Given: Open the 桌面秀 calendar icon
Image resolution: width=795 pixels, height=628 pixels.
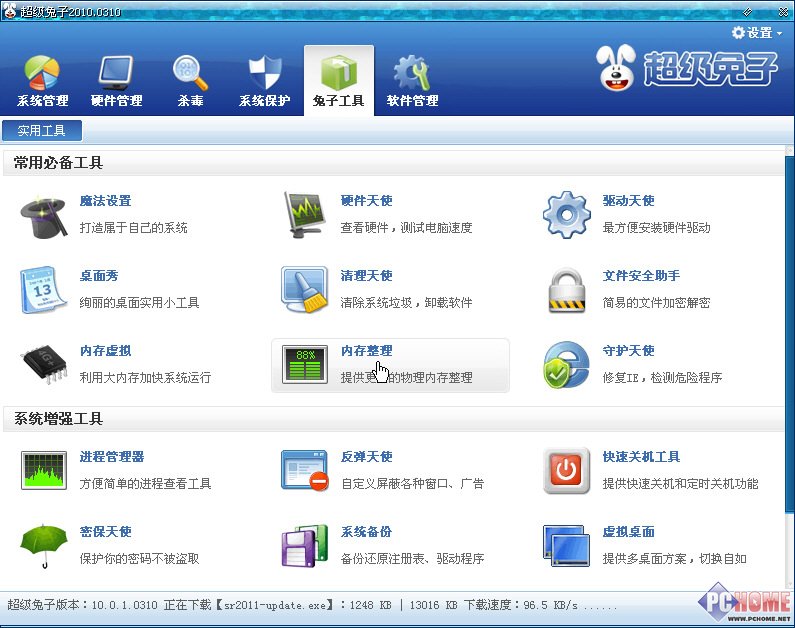Looking at the screenshot, I should click(44, 290).
